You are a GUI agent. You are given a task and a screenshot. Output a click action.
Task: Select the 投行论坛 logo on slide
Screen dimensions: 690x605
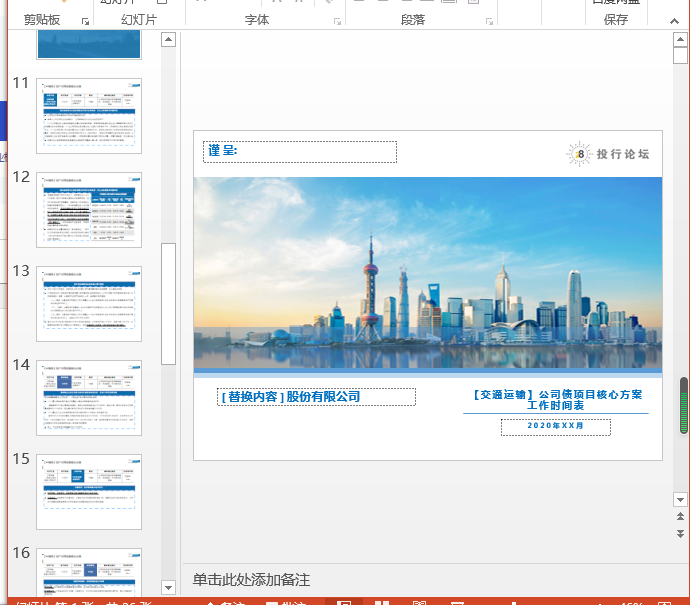(608, 154)
